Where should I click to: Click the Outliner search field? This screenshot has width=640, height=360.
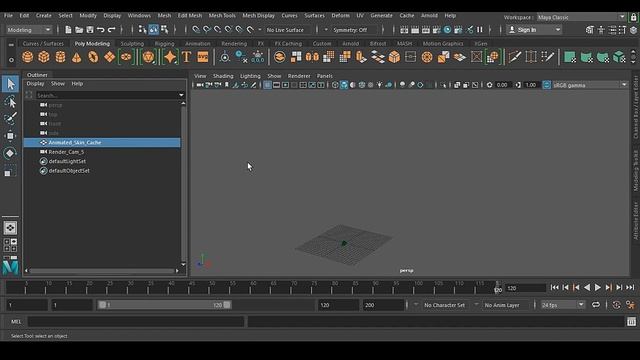coord(108,95)
